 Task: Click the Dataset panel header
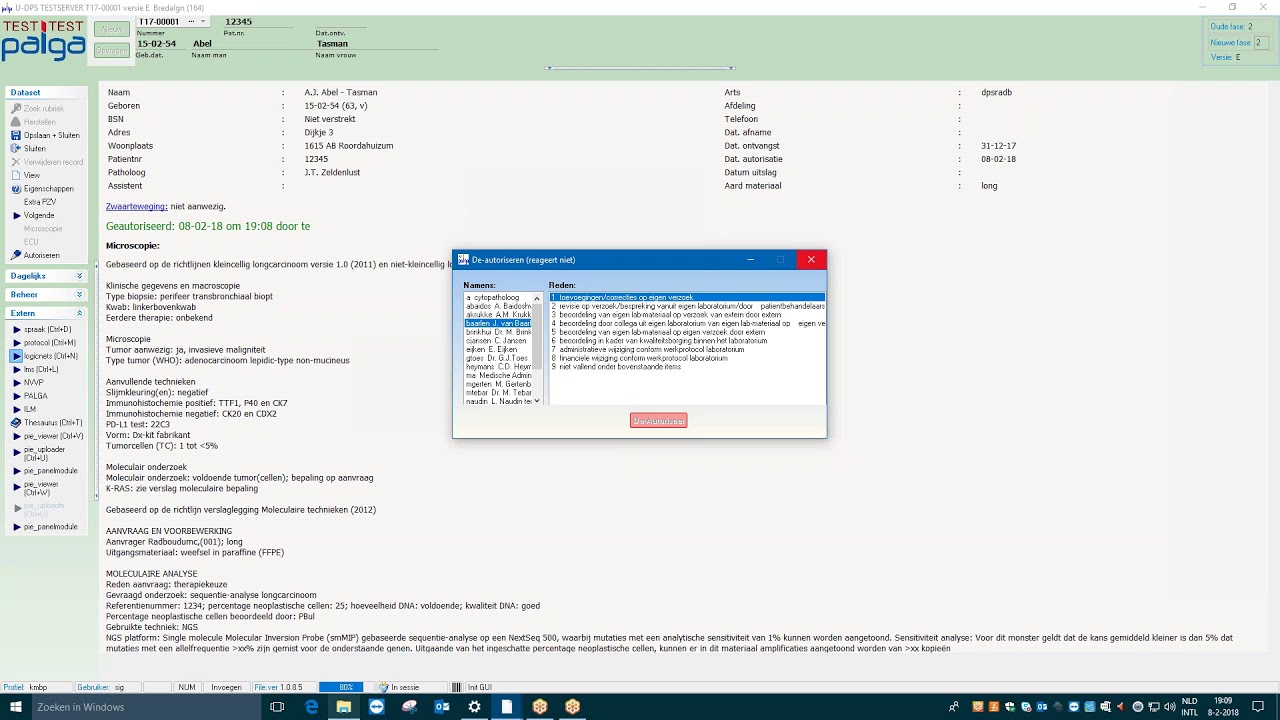click(x=46, y=92)
